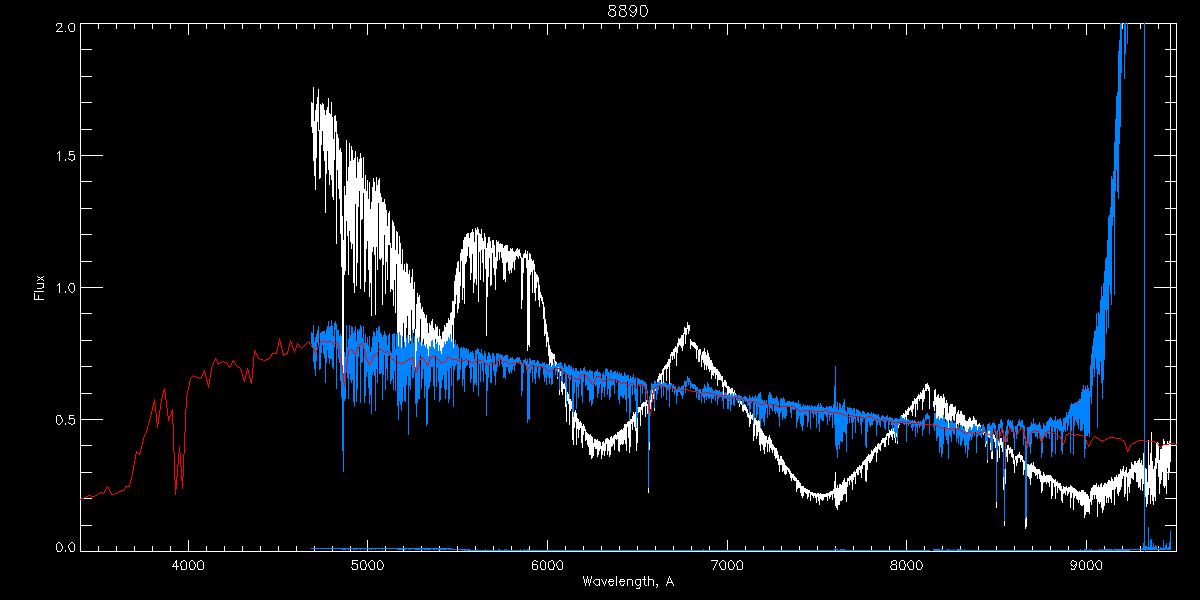Click the red curve's left end near 3500
Viewport: 1200px width, 600px height.
[84, 497]
